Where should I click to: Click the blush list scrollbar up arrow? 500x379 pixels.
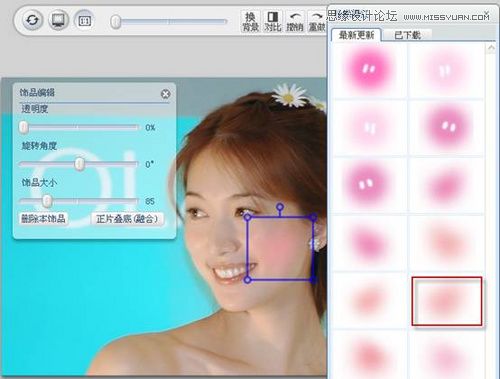[491, 49]
